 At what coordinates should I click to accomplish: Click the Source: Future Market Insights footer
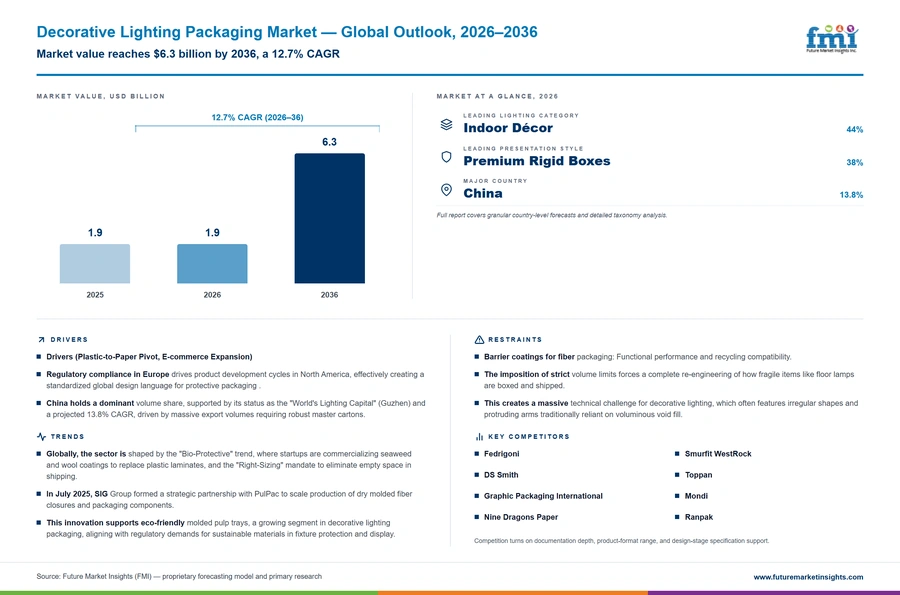click(179, 577)
